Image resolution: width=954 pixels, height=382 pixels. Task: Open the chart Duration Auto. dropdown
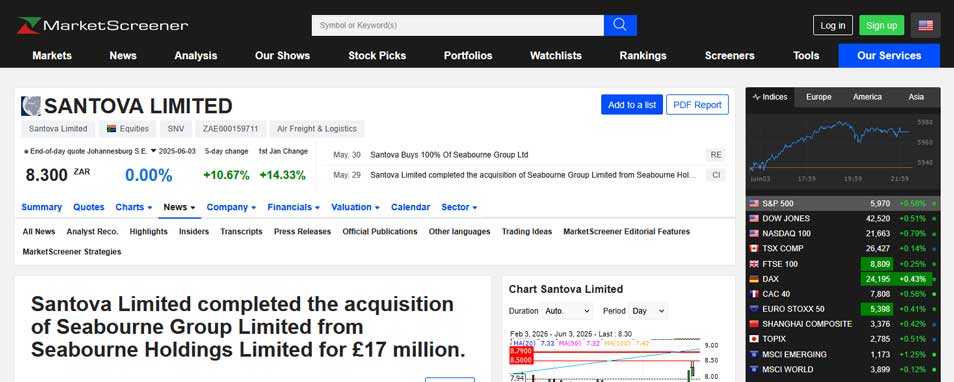(567, 311)
